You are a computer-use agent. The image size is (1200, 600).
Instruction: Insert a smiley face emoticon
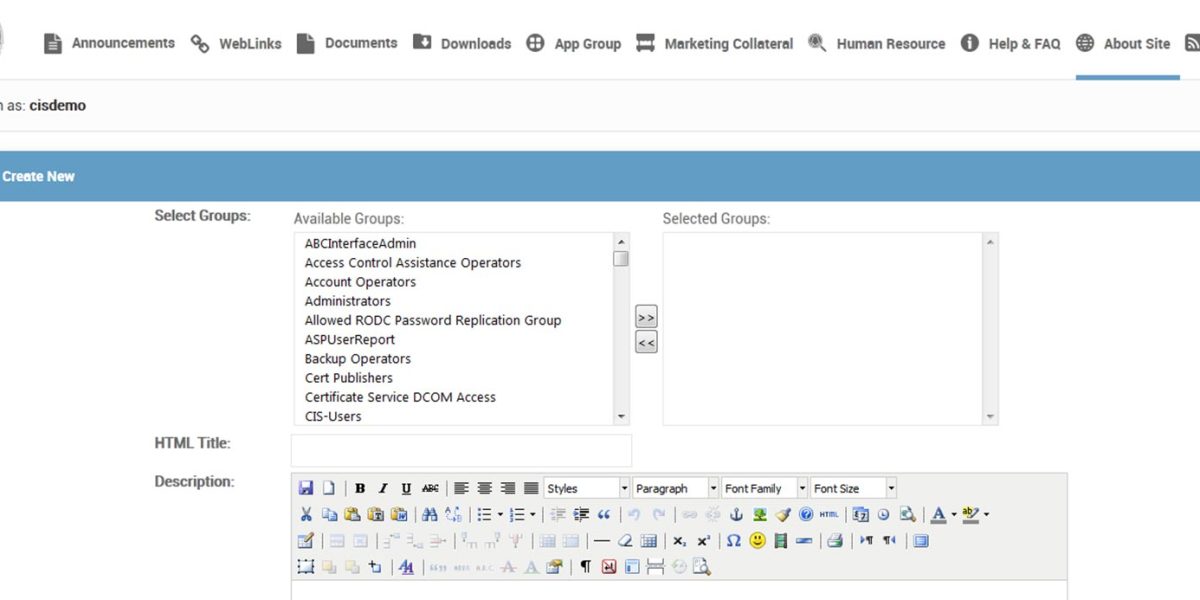tap(757, 541)
